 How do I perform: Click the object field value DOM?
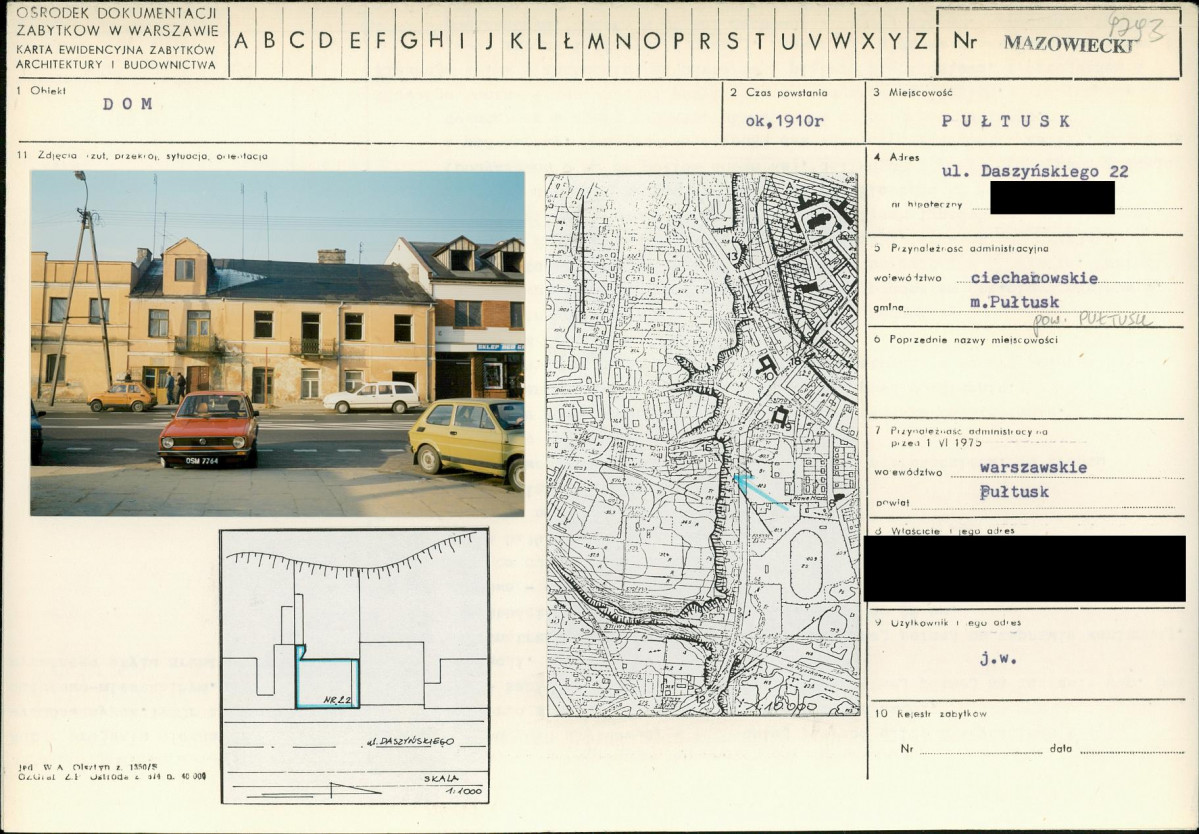pyautogui.click(x=127, y=104)
